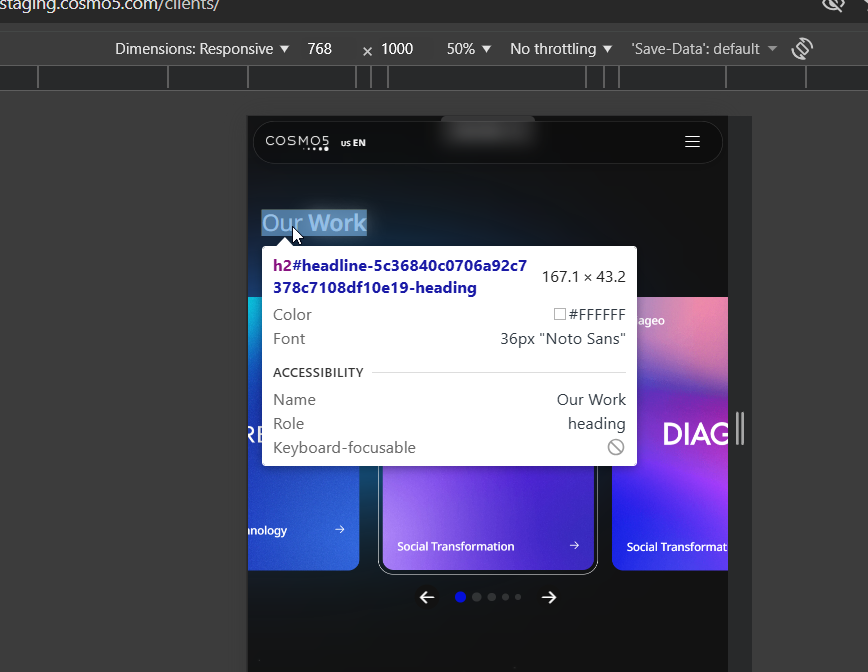Click the #FFFFFF color swatch in tooltip
Viewport: 868px width, 672px height.
(560, 314)
